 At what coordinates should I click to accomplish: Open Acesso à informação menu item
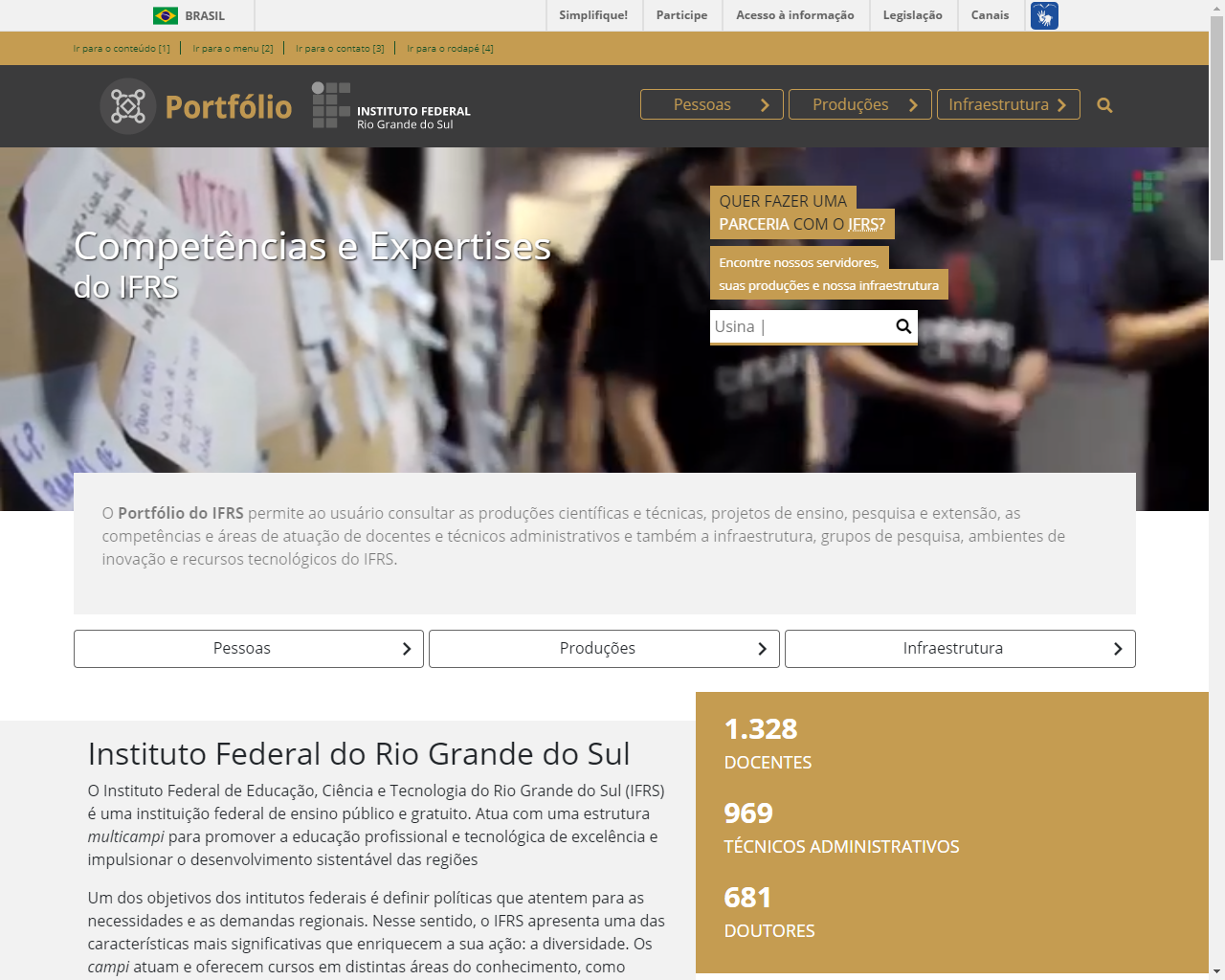(x=794, y=15)
